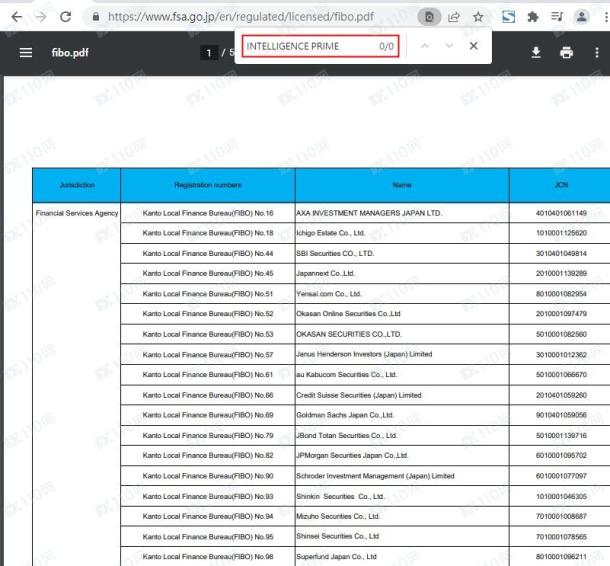610x566 pixels.
Task: Select Kanto Local Finance Bureau(FIBO) No.51
Action: coord(208,294)
